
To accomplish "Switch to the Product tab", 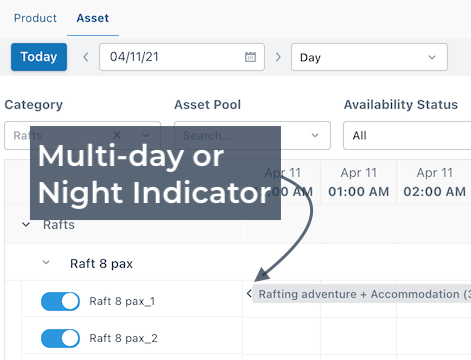I will click(x=35, y=18).
